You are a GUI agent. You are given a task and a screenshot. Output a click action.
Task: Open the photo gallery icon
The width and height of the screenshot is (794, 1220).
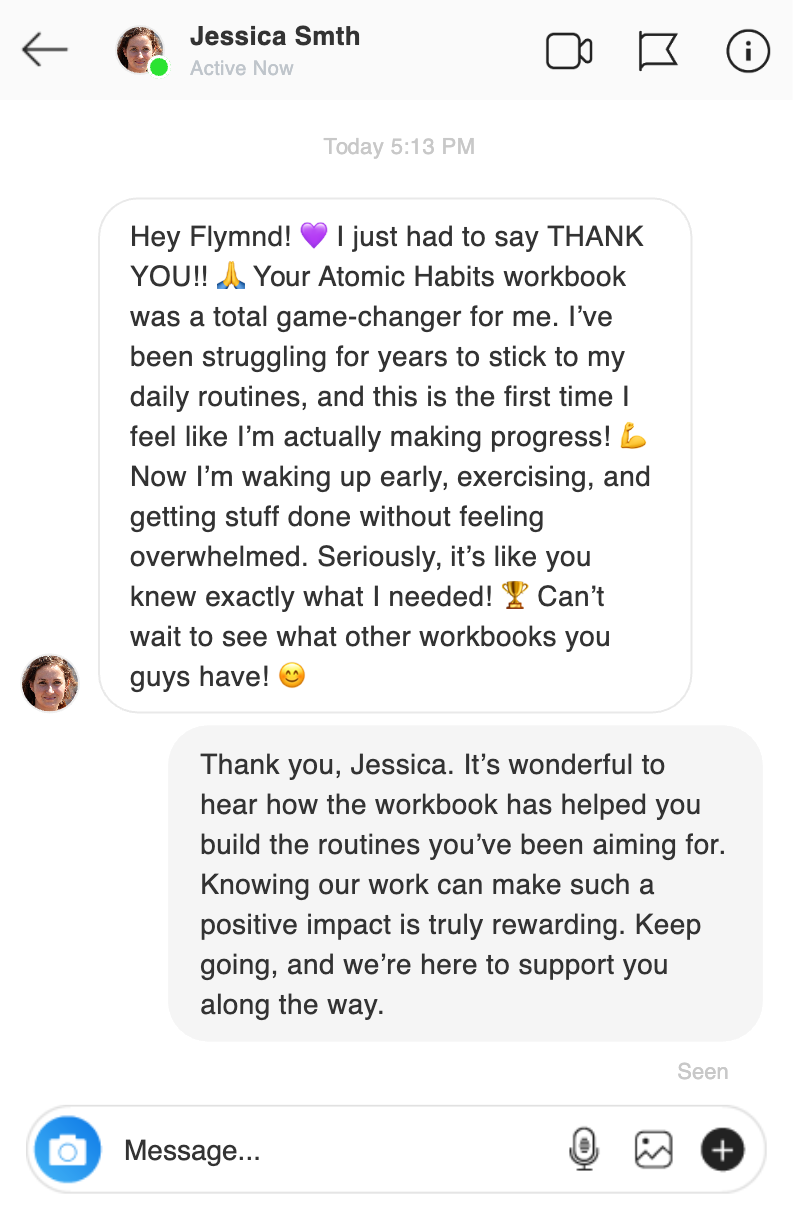653,1150
